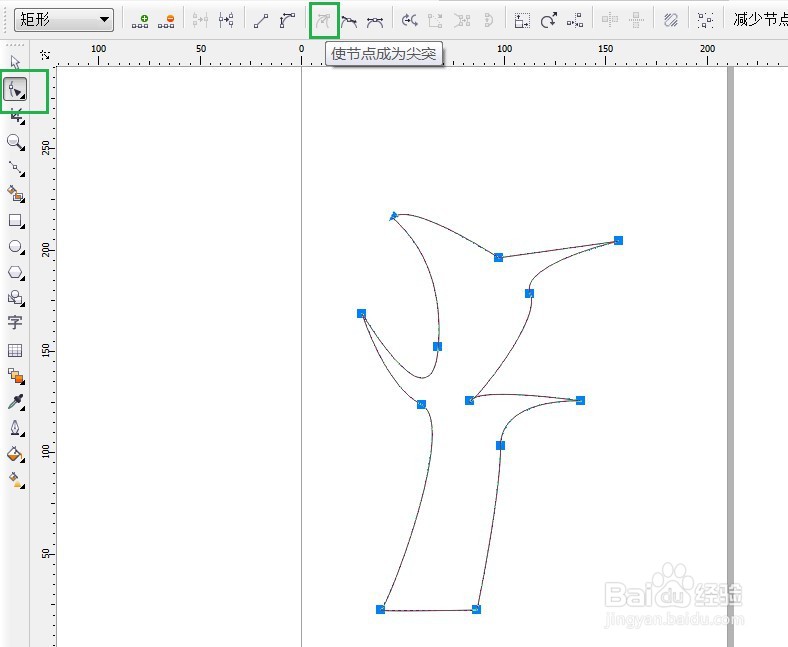788x647 pixels.
Task: Select the Polygon tool
Action: click(x=16, y=273)
